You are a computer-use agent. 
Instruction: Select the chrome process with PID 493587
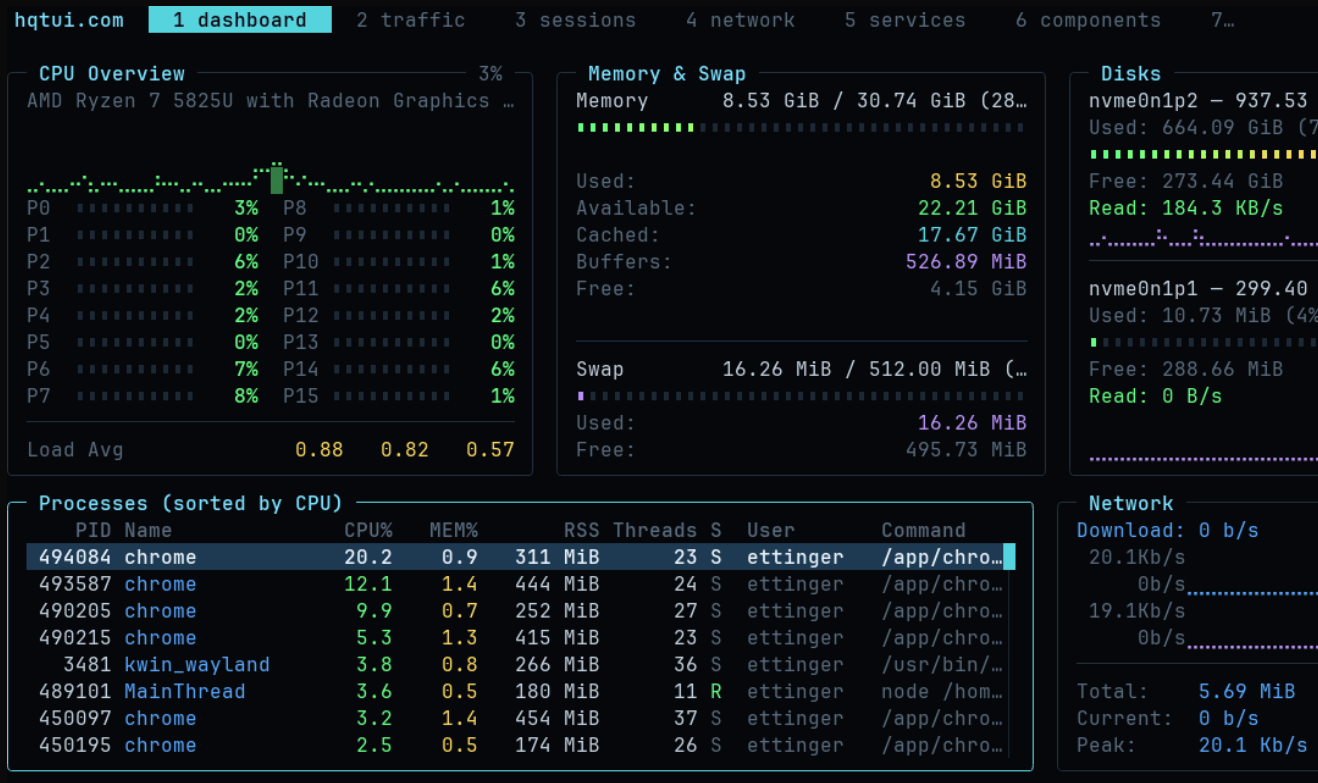(516, 584)
